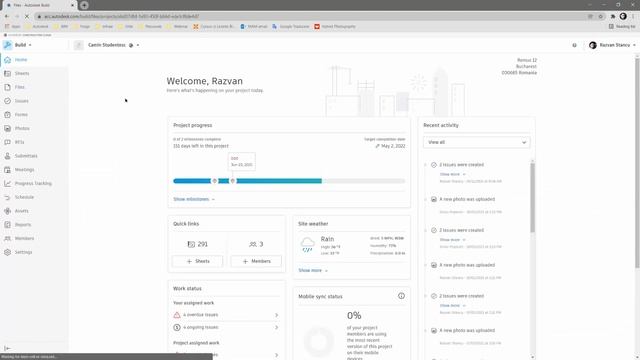
Task: Open the Members tool icon
Action: click(7, 238)
